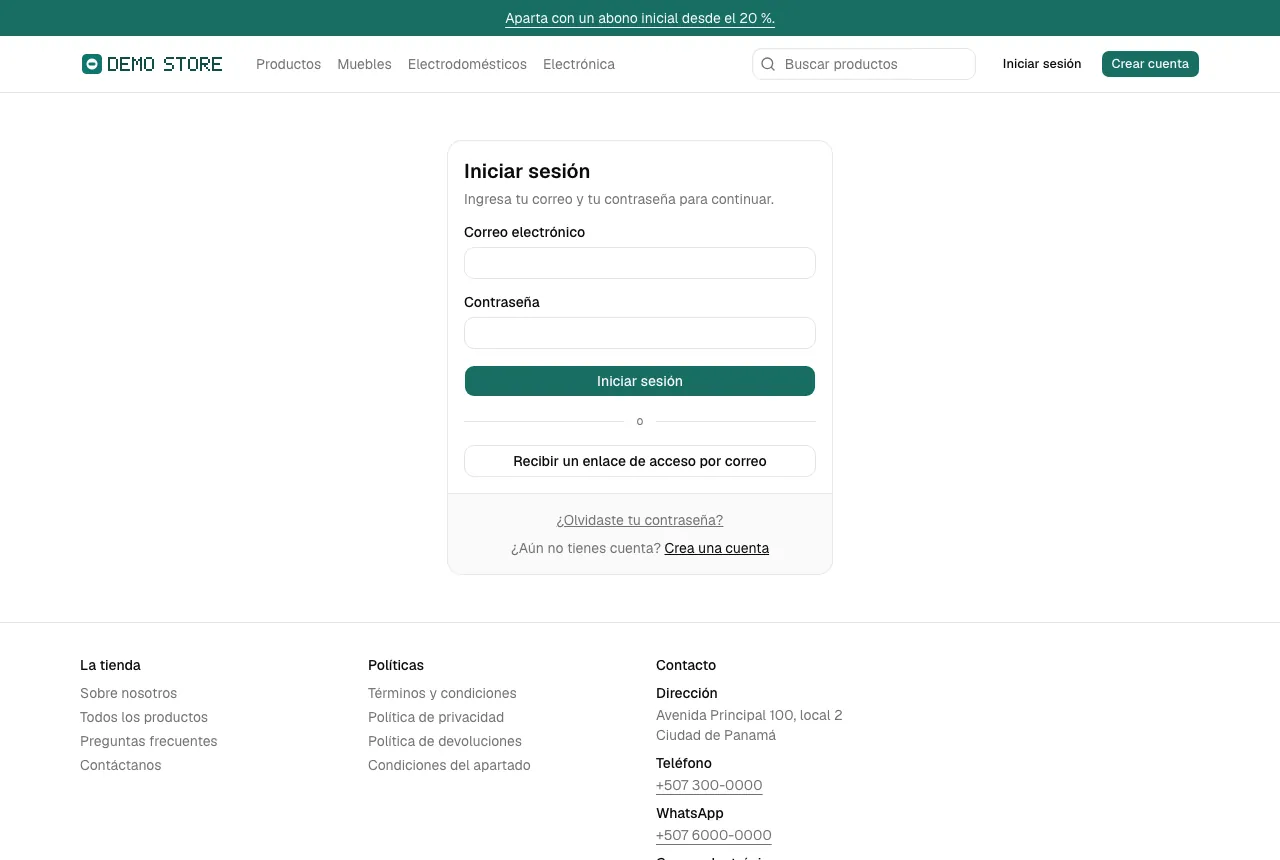Click the Demo Store logo icon

click(92, 64)
